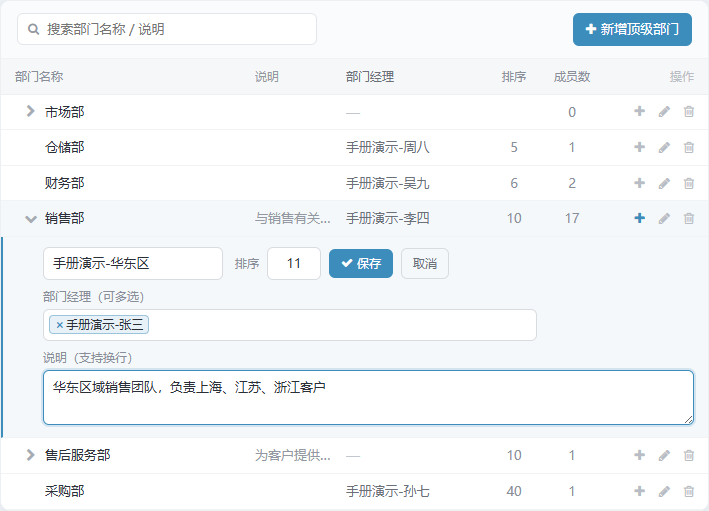Delete the 销售部 department

point(689,218)
